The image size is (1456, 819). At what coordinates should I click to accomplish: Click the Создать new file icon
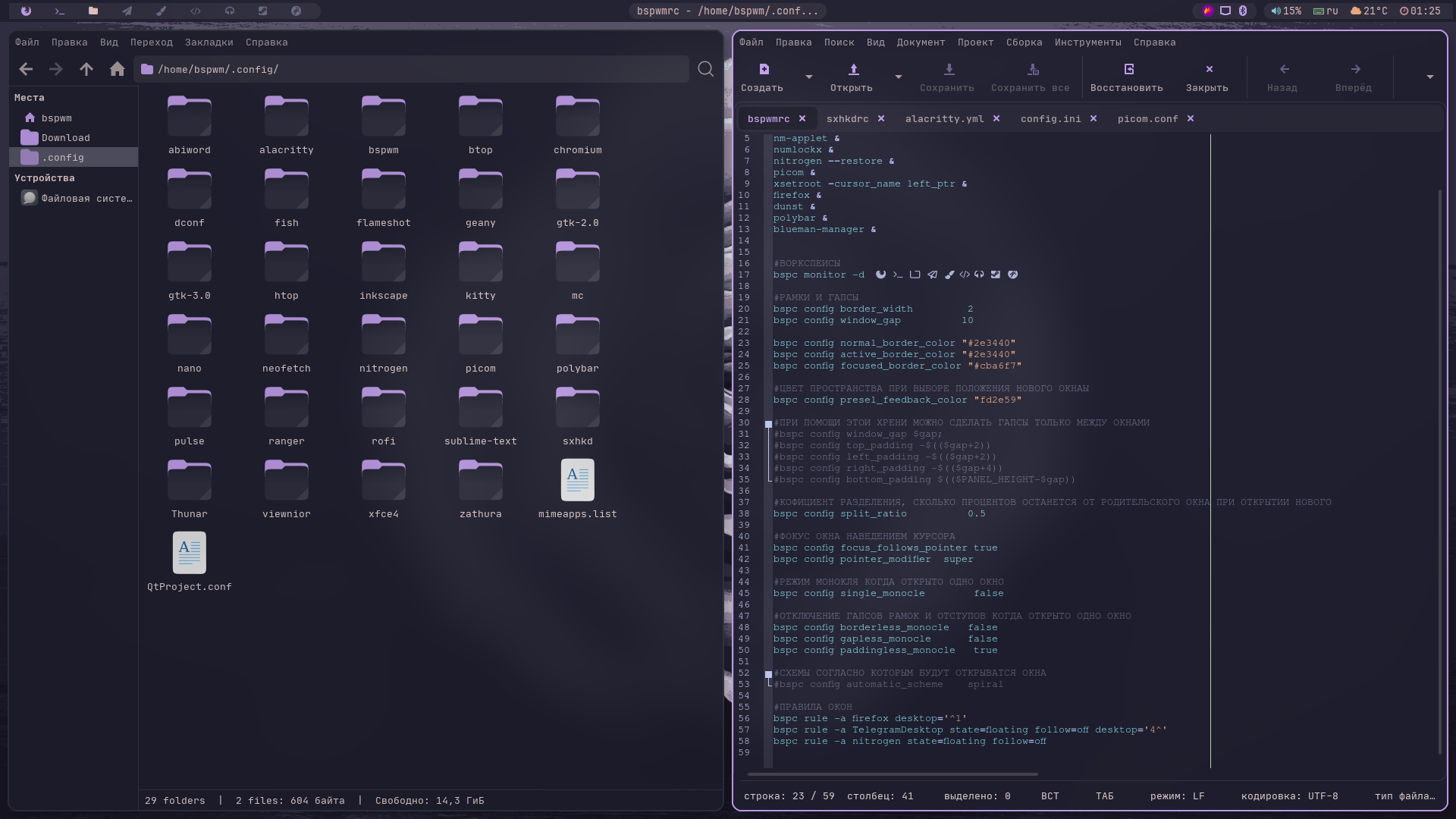(764, 69)
